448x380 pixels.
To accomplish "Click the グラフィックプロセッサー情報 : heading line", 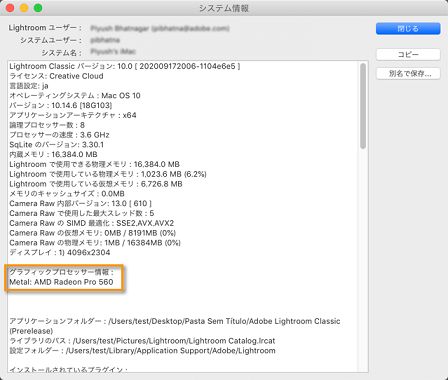I will (x=62, y=272).
